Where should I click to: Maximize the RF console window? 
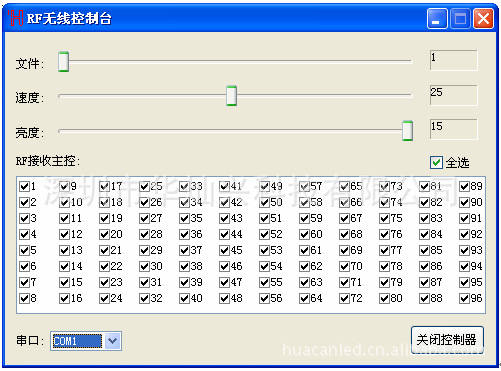click(x=460, y=18)
